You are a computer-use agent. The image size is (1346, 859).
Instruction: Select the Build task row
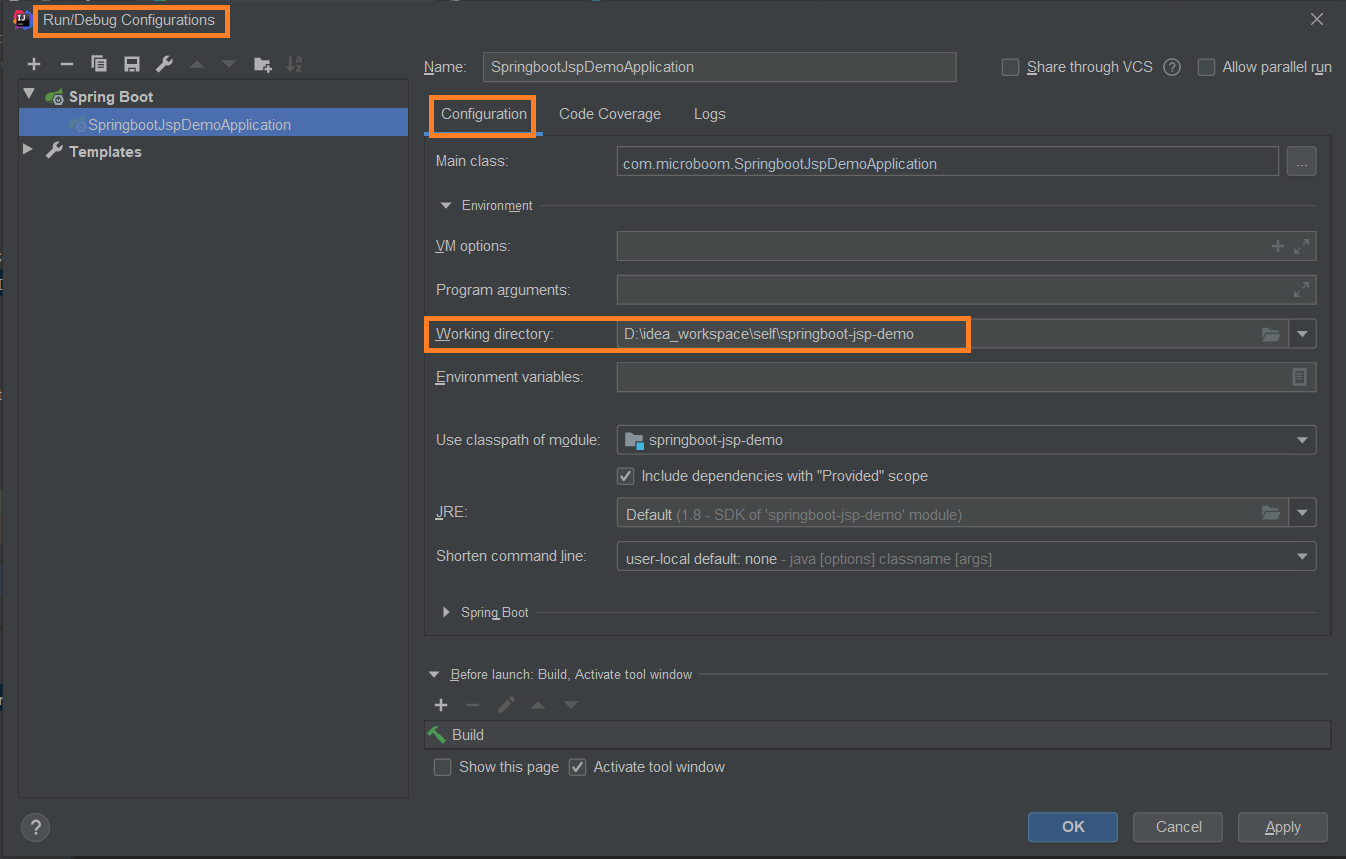tap(878, 735)
